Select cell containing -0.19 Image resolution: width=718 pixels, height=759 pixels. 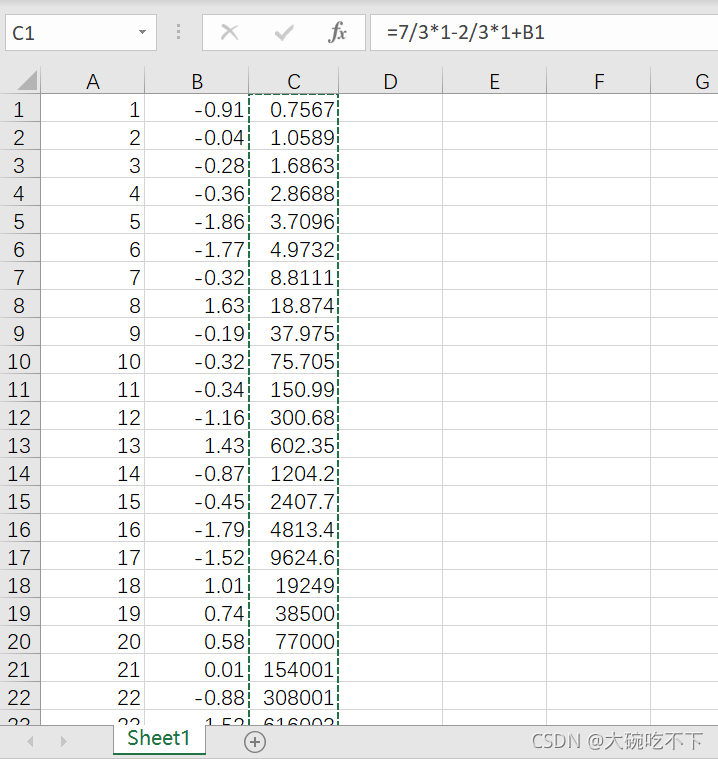197,333
